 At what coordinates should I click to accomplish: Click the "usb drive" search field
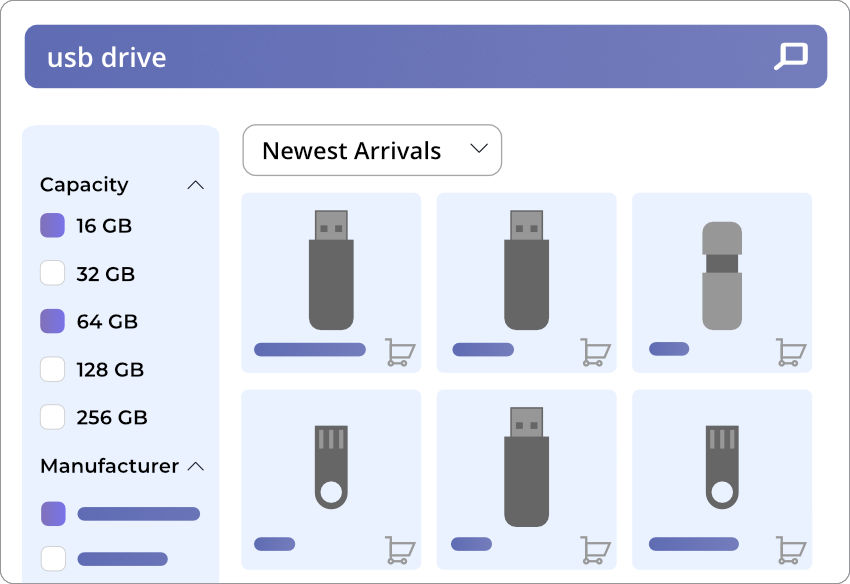pyautogui.click(x=400, y=57)
